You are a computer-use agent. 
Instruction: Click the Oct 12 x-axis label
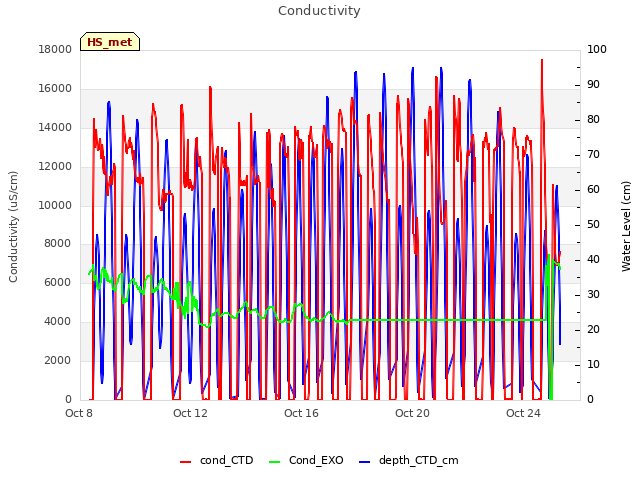point(190,413)
